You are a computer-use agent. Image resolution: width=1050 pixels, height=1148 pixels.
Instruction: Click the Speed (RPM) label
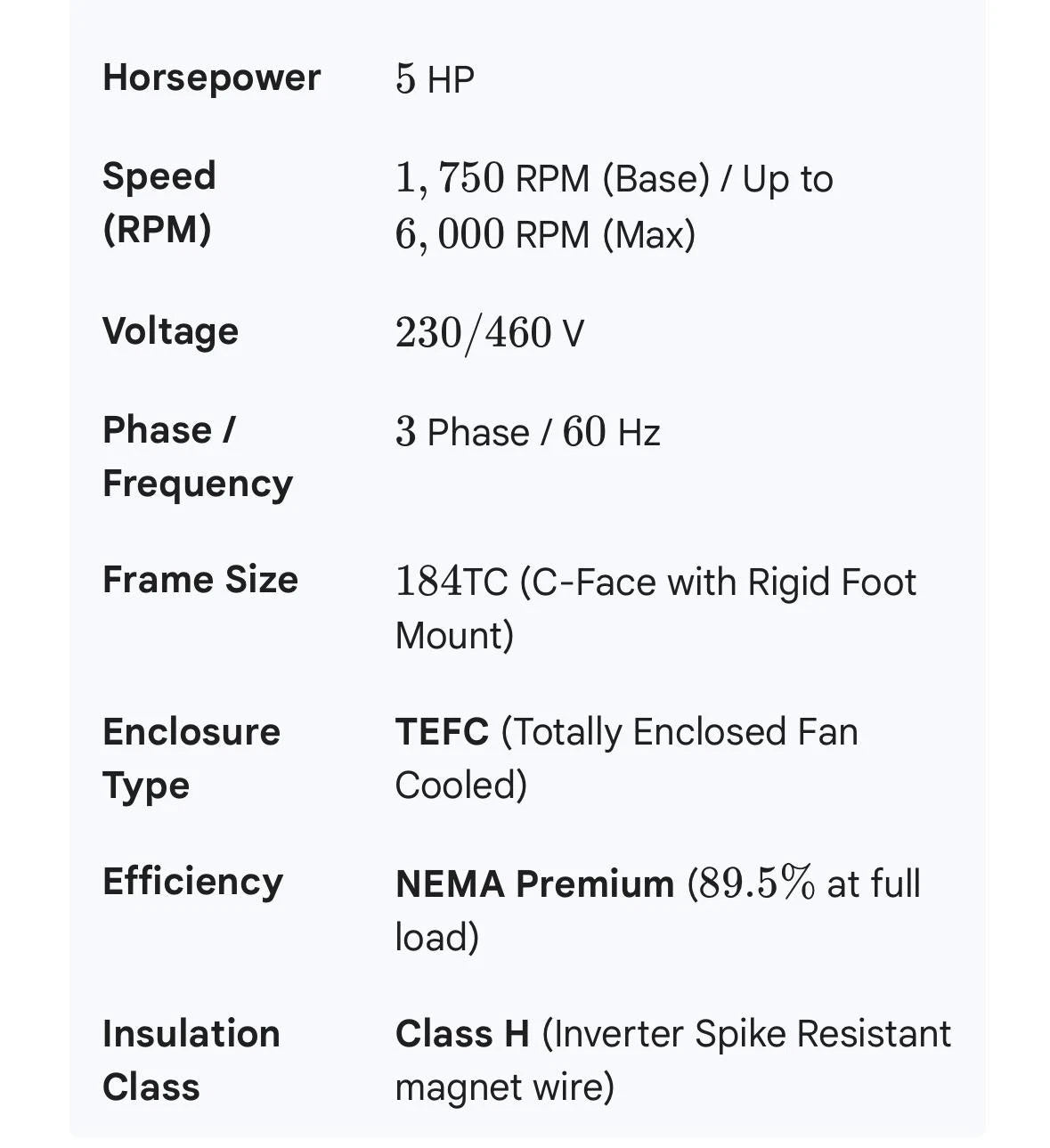pyautogui.click(x=159, y=202)
